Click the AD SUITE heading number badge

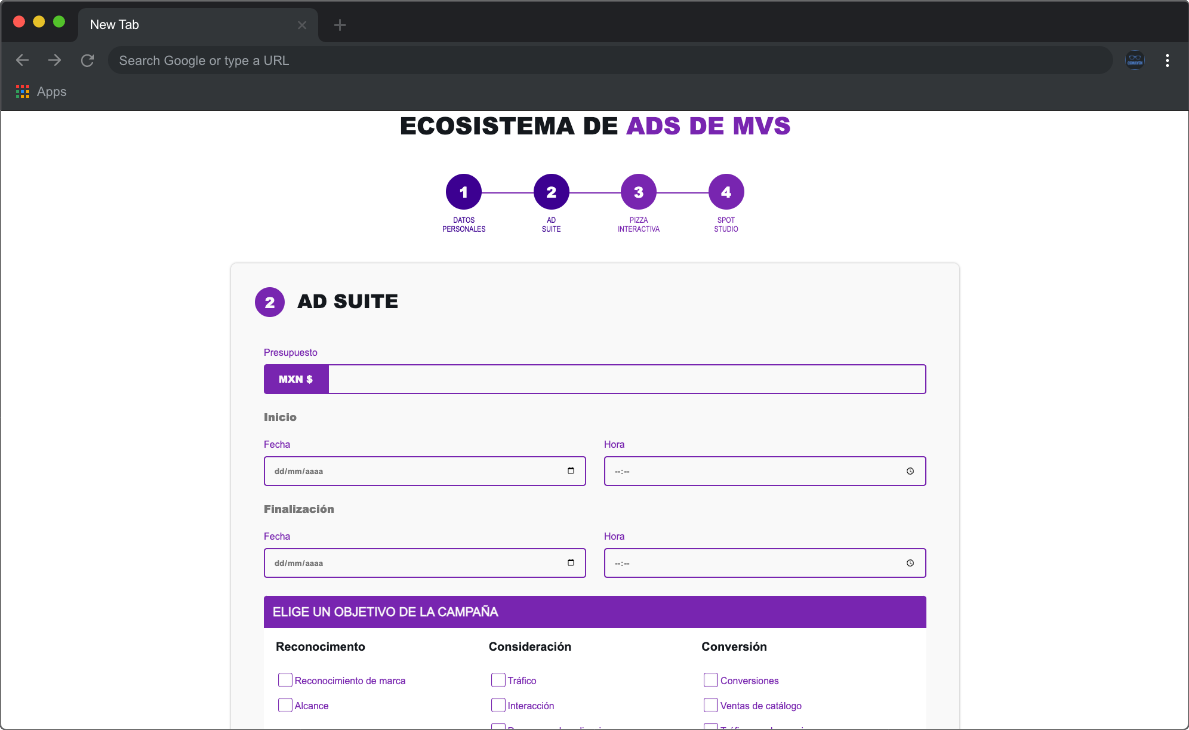click(269, 302)
